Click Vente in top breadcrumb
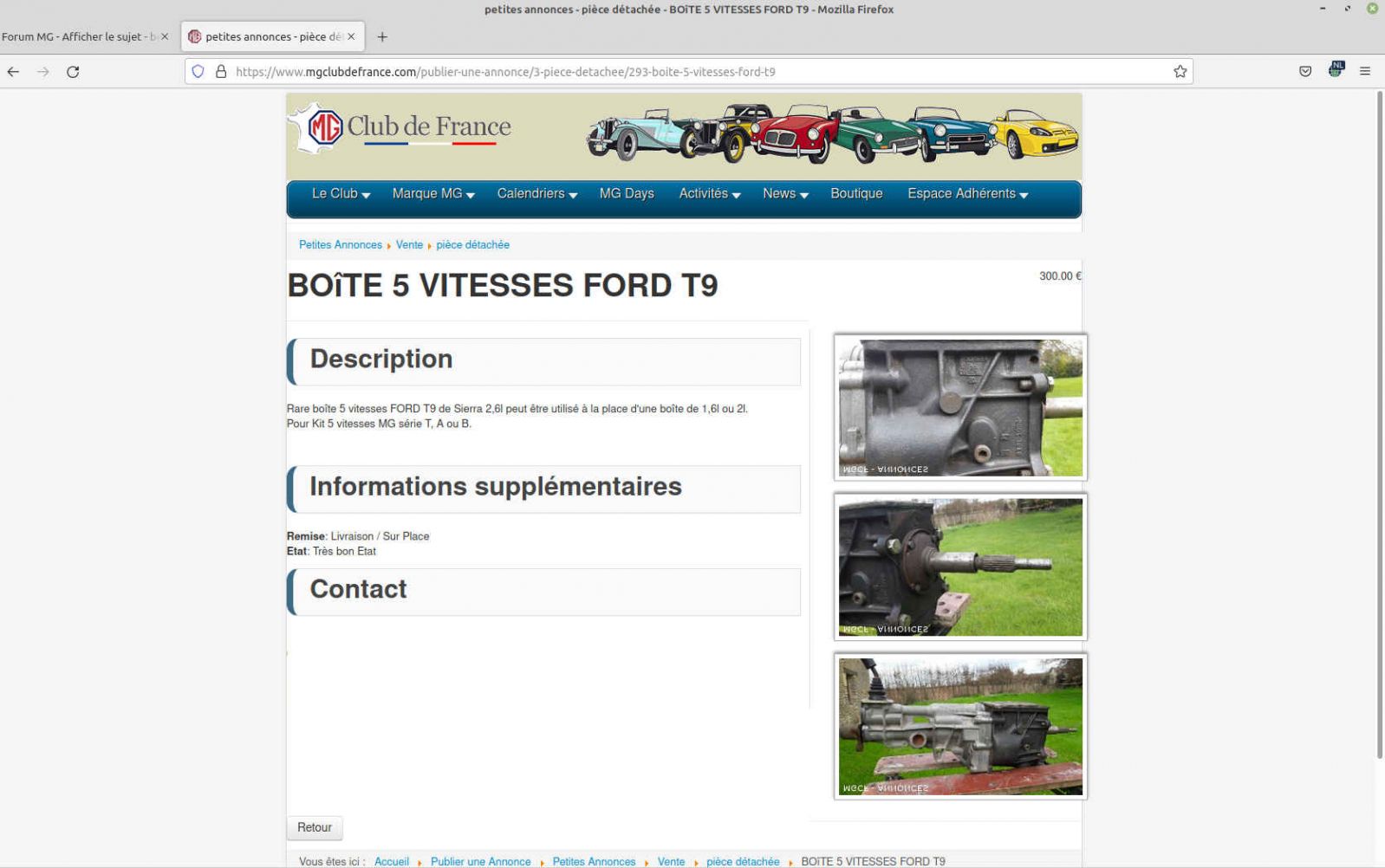The height and width of the screenshot is (868, 1385). [409, 245]
